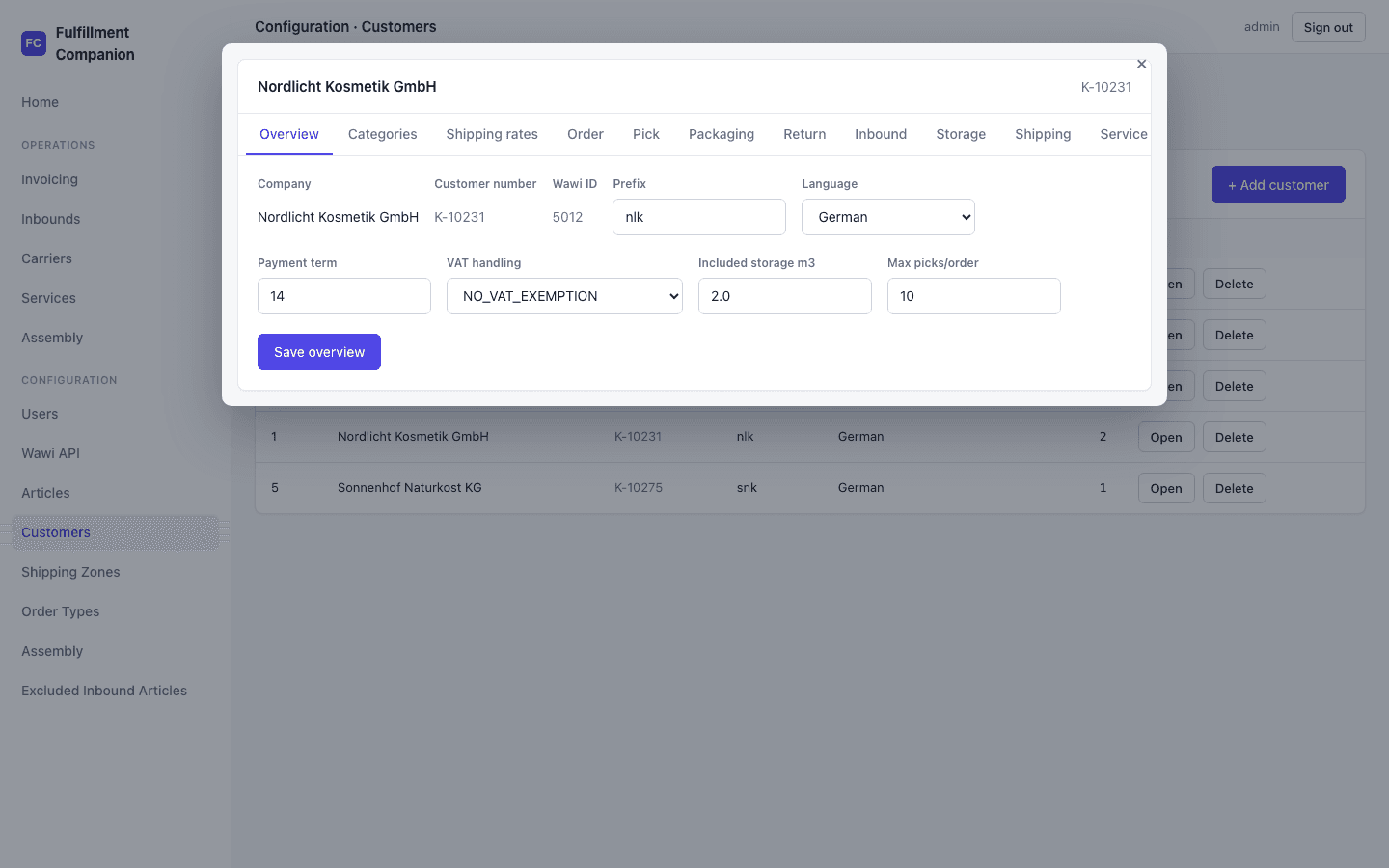Click the Included storage m3 field
The image size is (1389, 868).
[x=785, y=296]
